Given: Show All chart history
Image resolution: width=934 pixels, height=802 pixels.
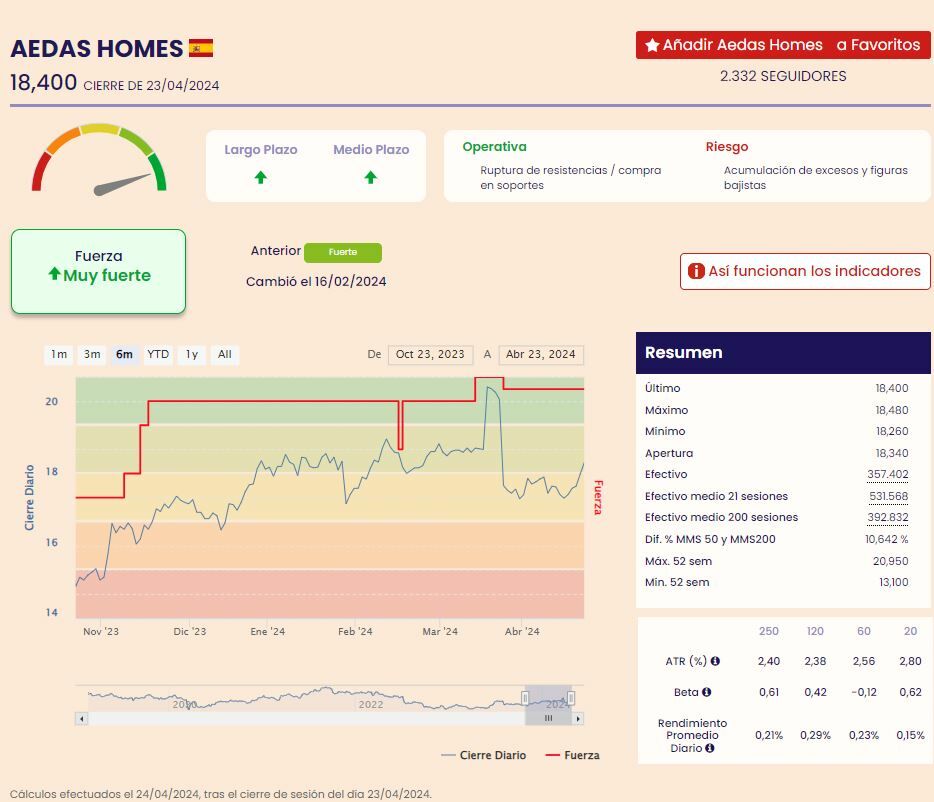Looking at the screenshot, I should pos(225,355).
